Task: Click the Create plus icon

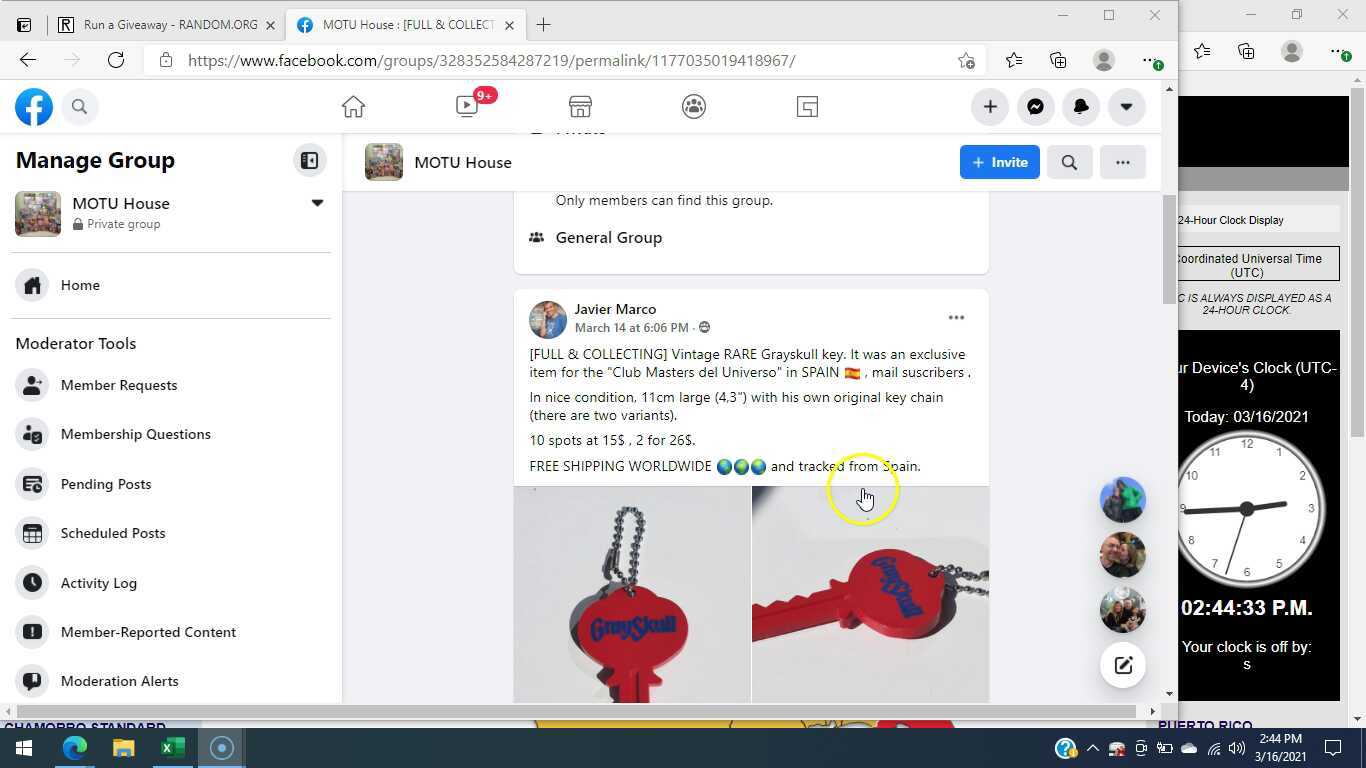Action: pos(990,107)
